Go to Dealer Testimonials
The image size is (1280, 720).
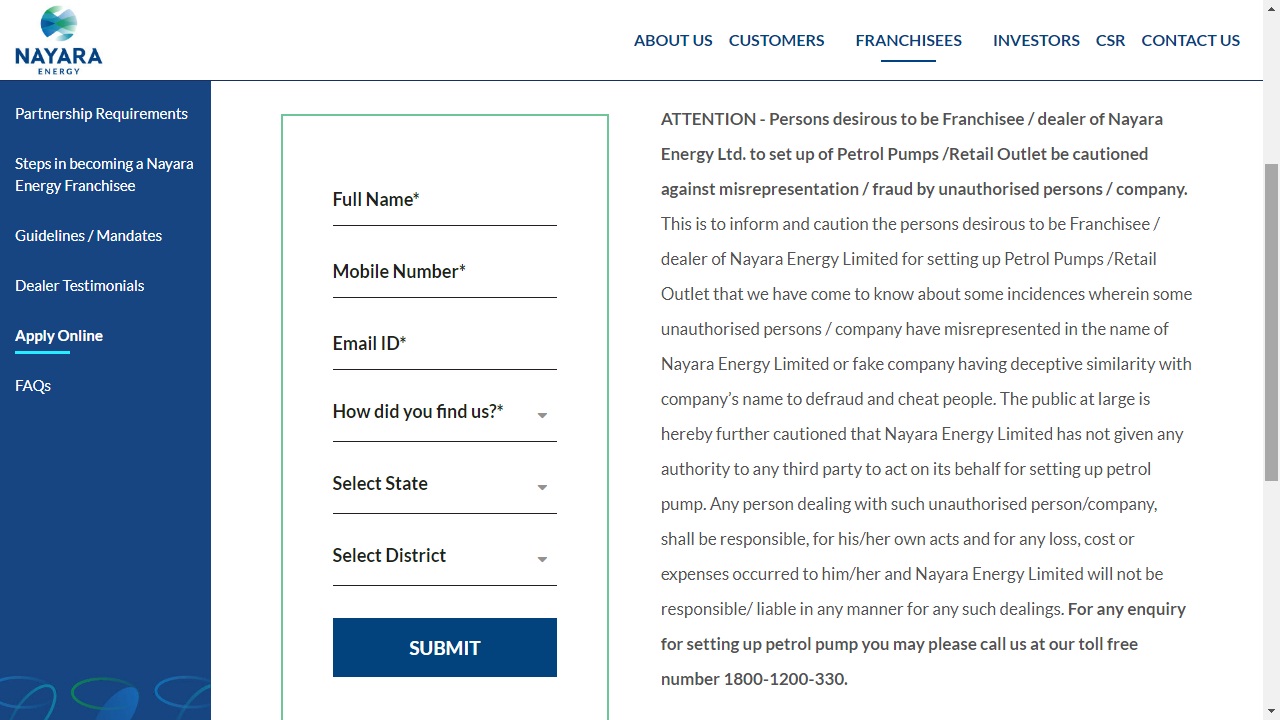click(x=79, y=285)
